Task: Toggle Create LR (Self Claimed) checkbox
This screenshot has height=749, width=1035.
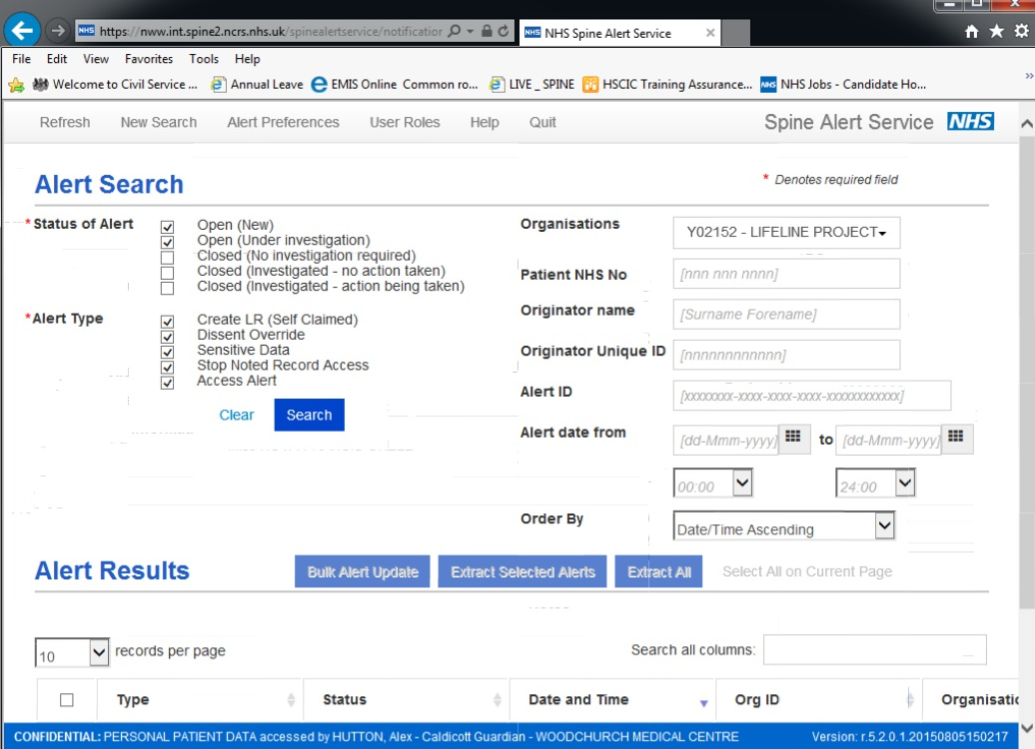Action: pos(168,322)
